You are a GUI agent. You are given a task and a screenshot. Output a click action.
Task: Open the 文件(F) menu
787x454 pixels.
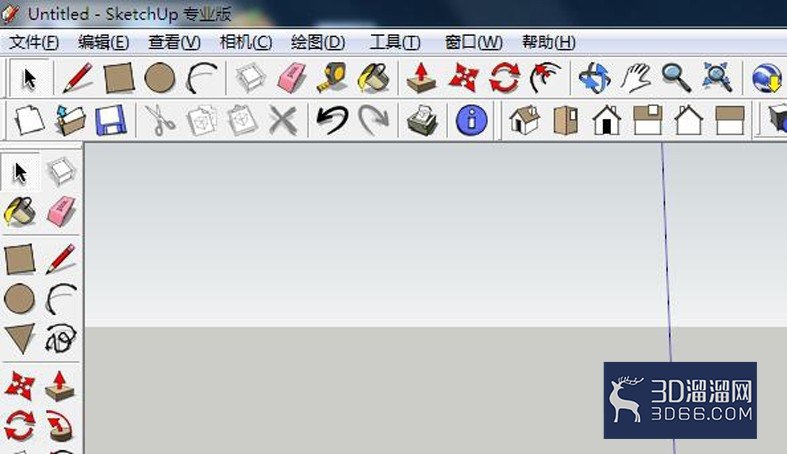click(34, 42)
